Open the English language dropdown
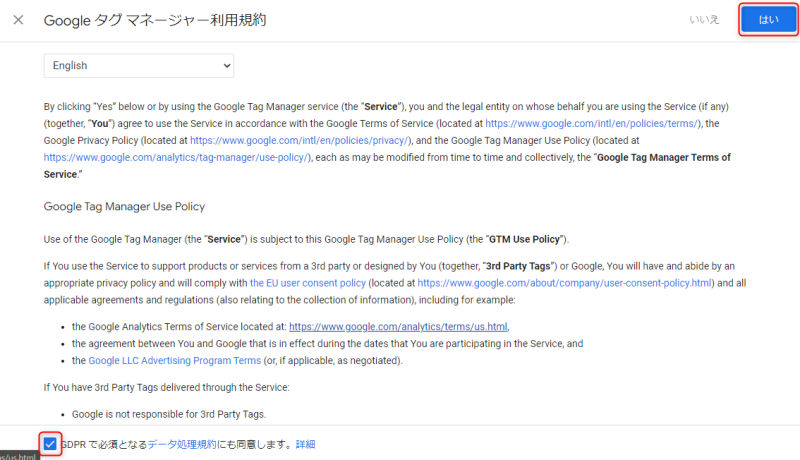800x460 pixels. pos(139,66)
